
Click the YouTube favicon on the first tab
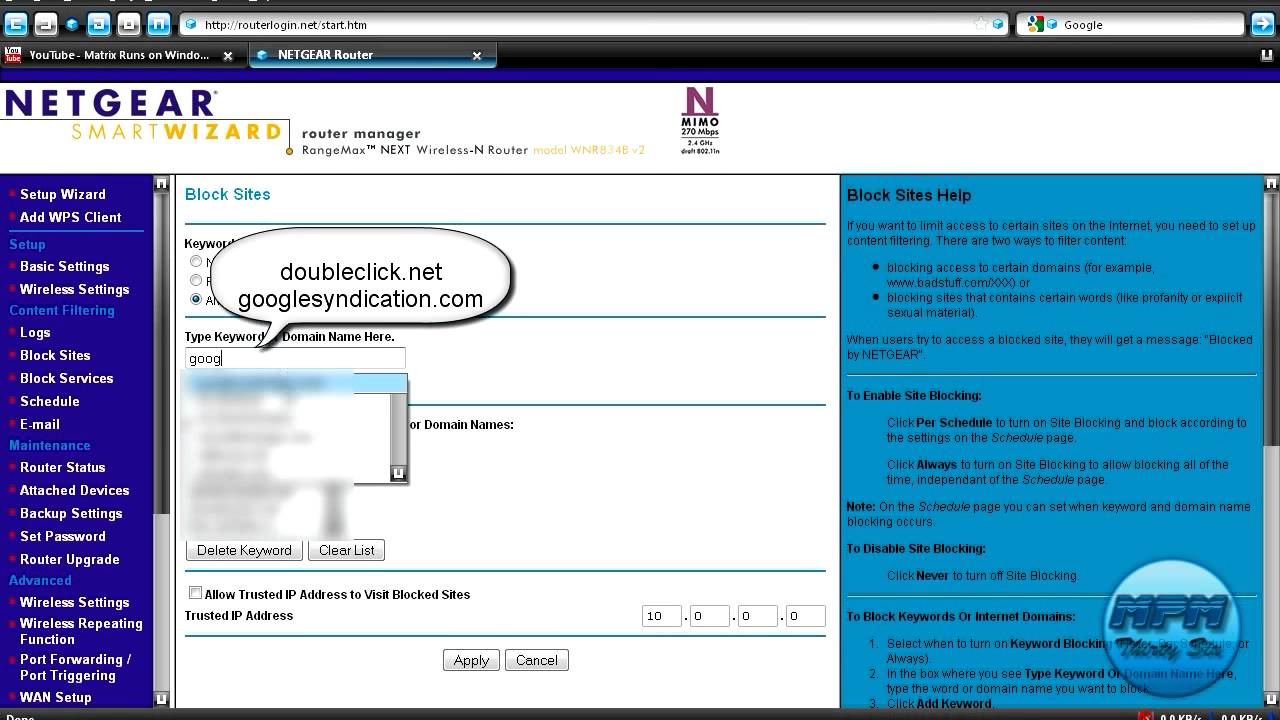pyautogui.click(x=13, y=55)
